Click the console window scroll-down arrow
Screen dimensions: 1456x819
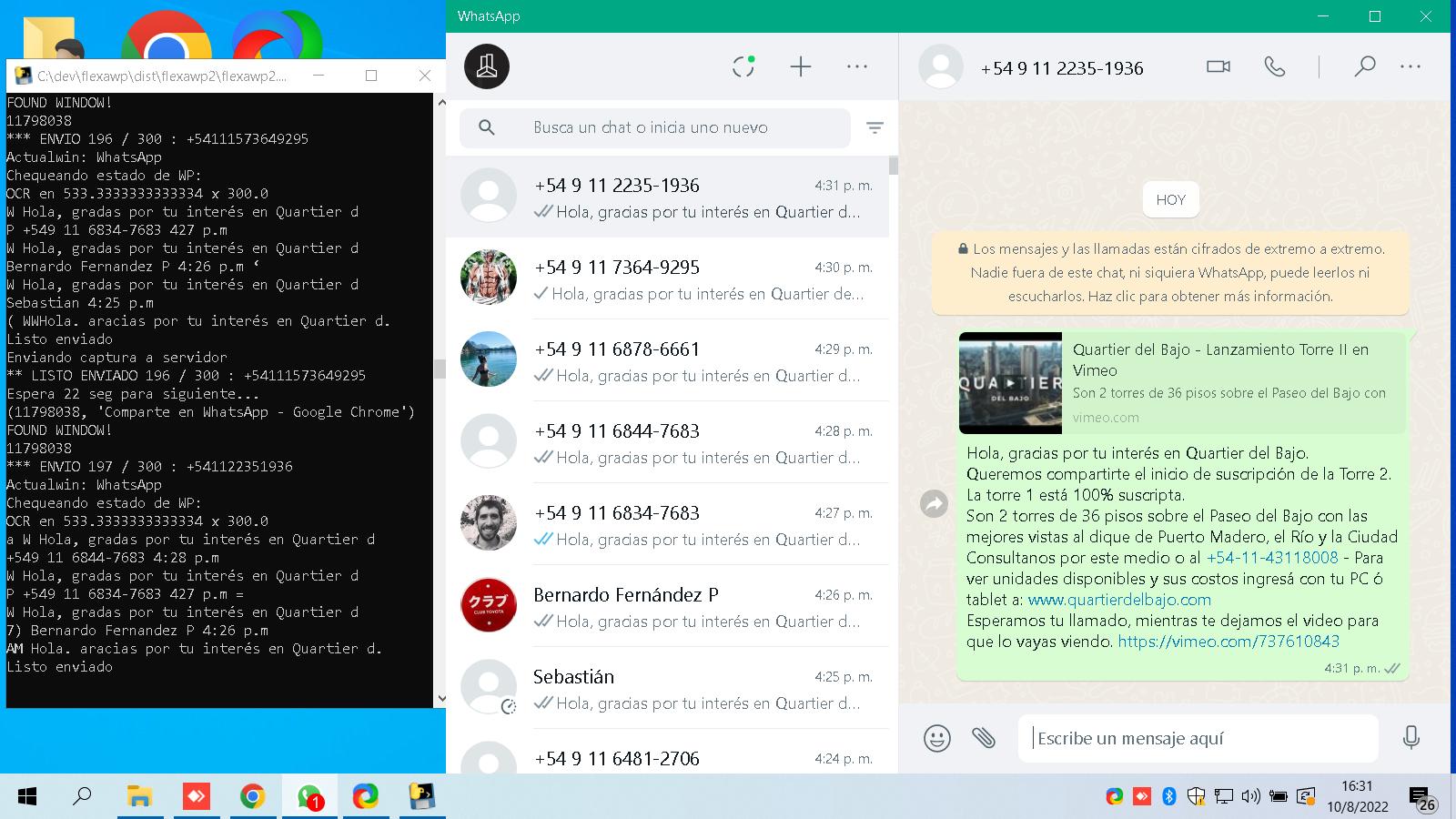pos(441,699)
